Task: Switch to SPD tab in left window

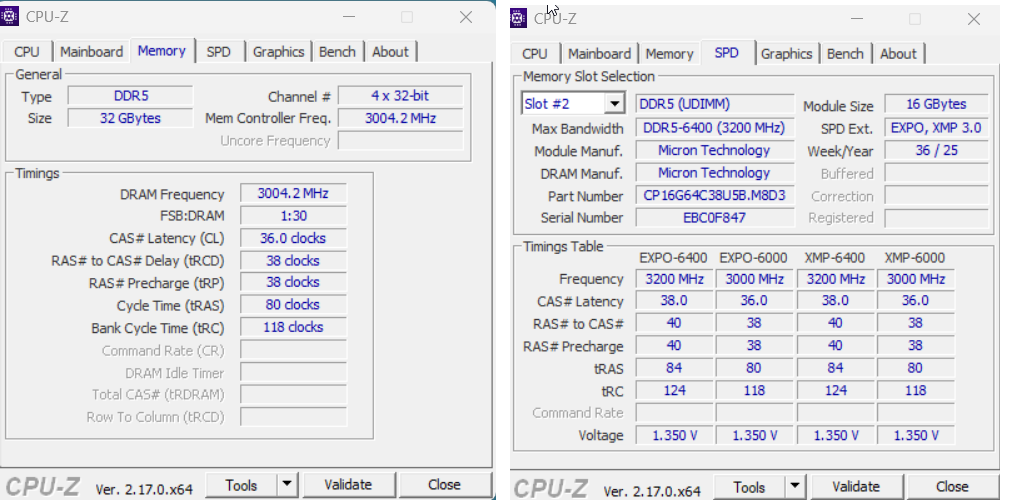Action: pos(219,52)
